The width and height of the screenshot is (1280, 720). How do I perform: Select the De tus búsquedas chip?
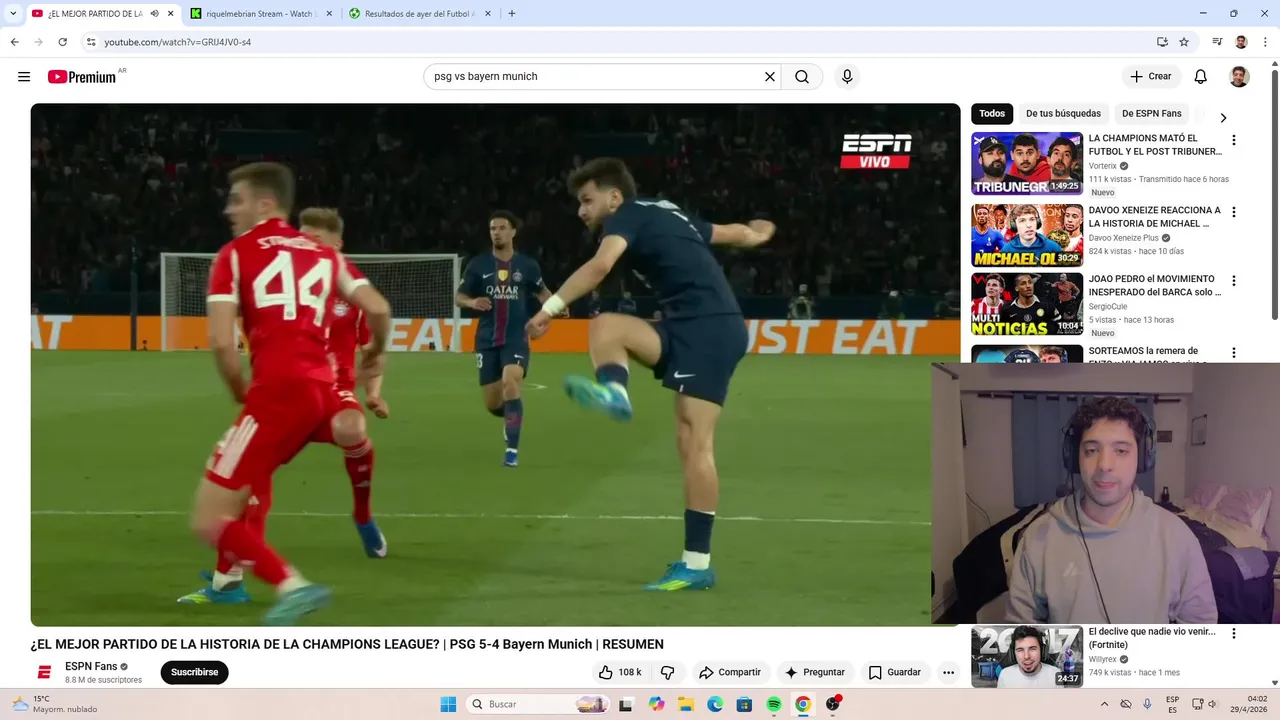pos(1063,114)
